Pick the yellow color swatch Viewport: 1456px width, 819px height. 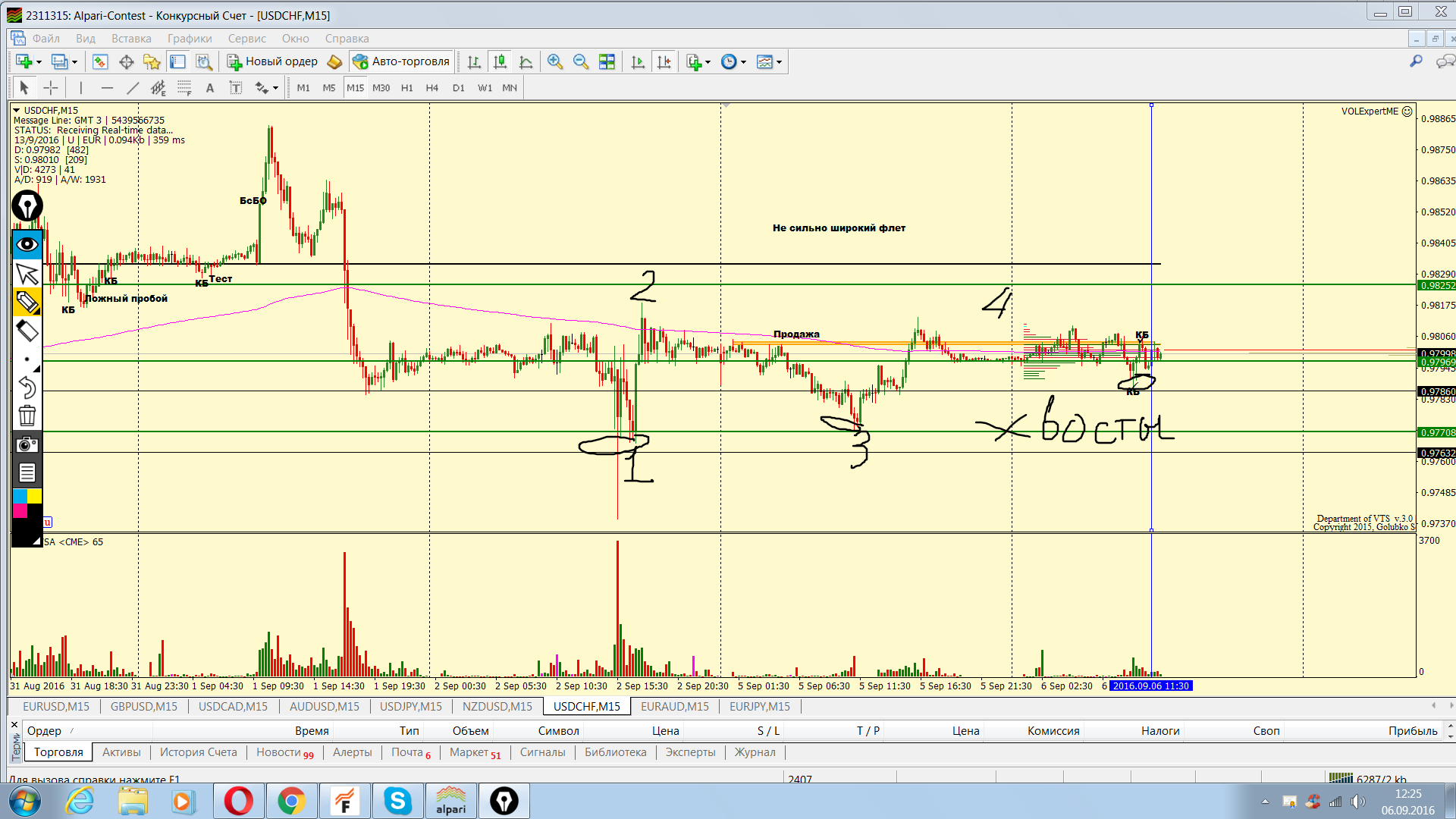tap(34, 497)
